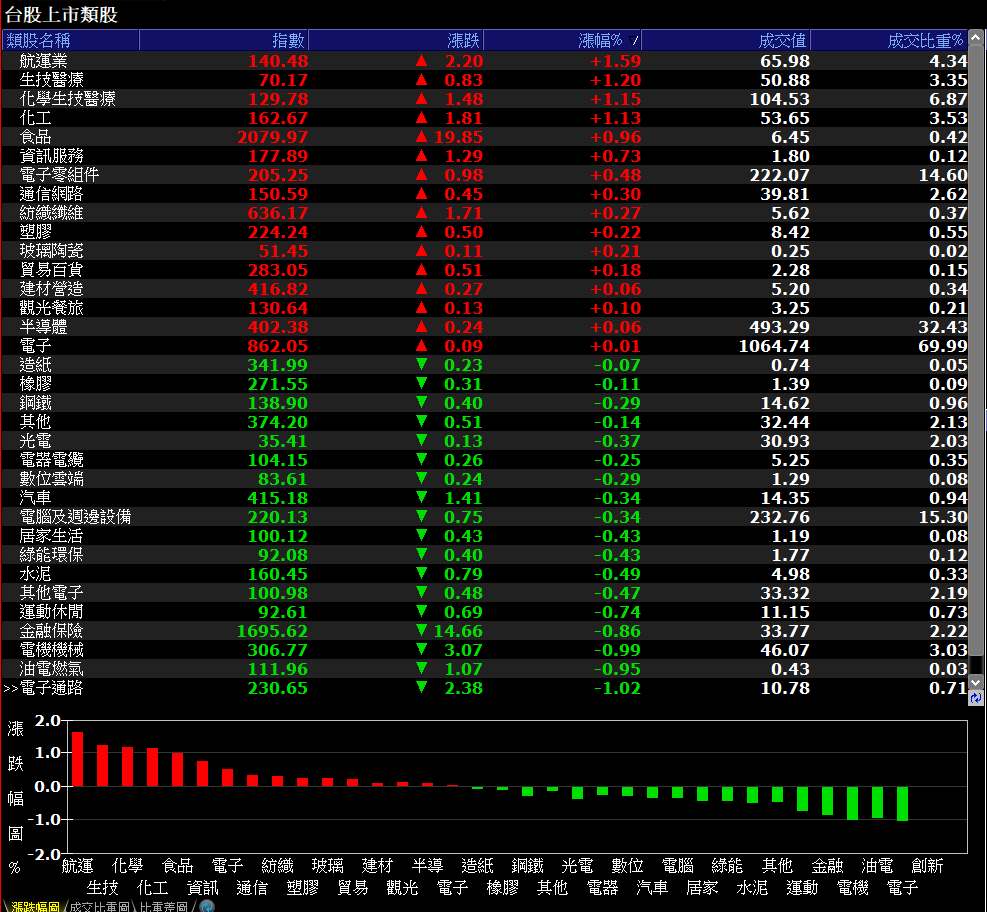Click index value 2079.97 for 食品
Screen dimensions: 987x912
pos(273,137)
